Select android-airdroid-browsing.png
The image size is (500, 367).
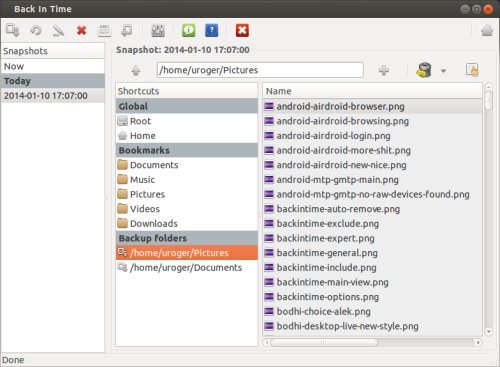pyautogui.click(x=372, y=121)
